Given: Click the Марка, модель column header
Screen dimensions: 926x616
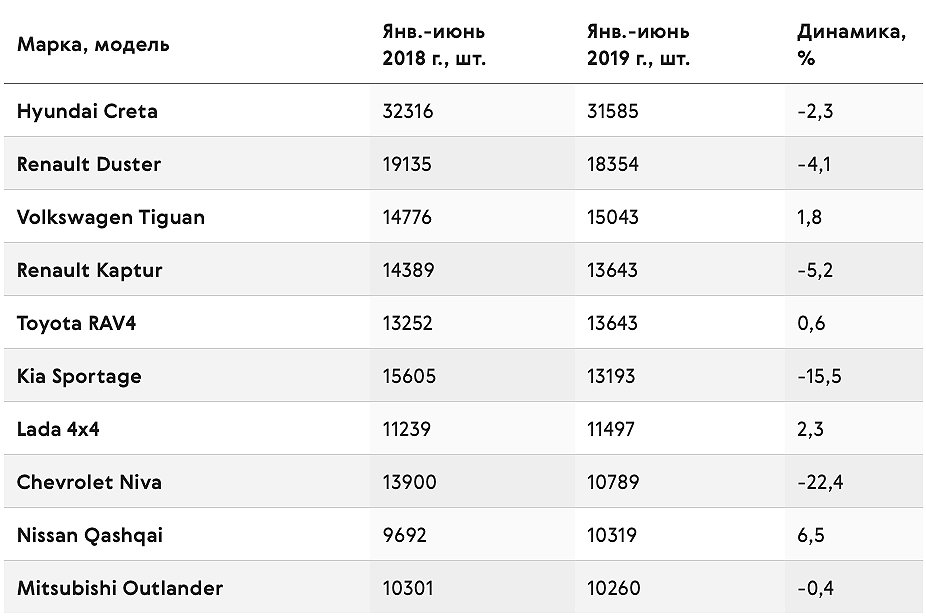Looking at the screenshot, I should tap(93, 44).
